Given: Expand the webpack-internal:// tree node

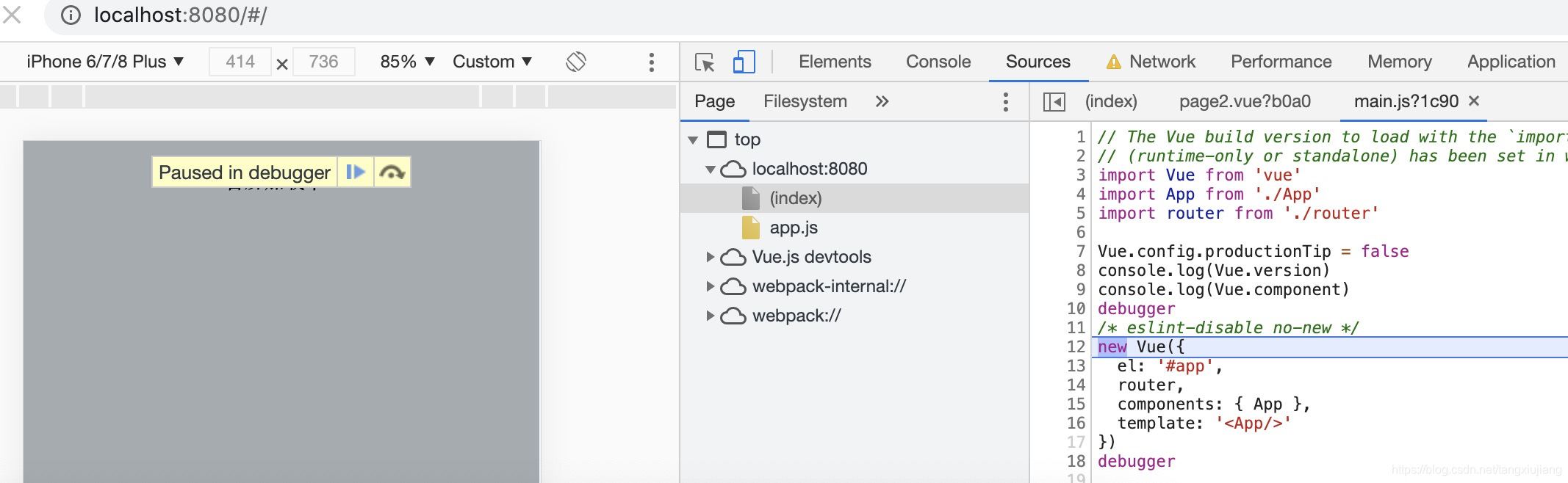Looking at the screenshot, I should tap(710, 286).
